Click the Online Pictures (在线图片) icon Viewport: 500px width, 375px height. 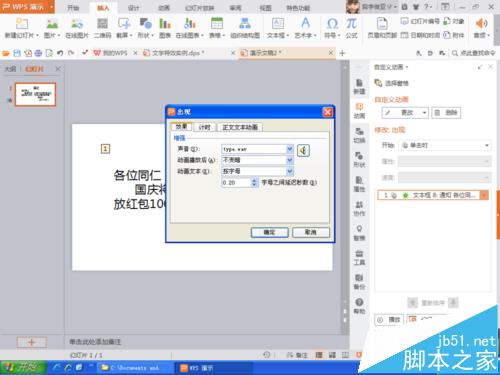point(77,24)
